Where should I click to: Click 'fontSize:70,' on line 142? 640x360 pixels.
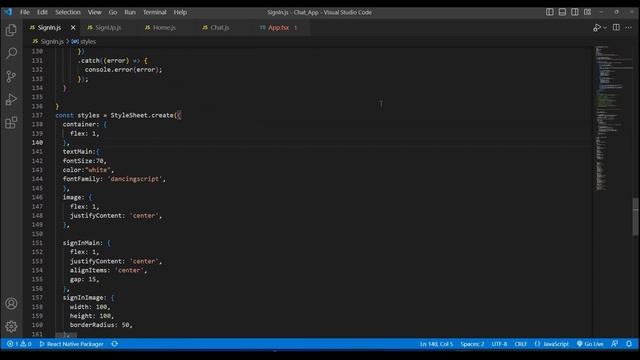point(84,161)
